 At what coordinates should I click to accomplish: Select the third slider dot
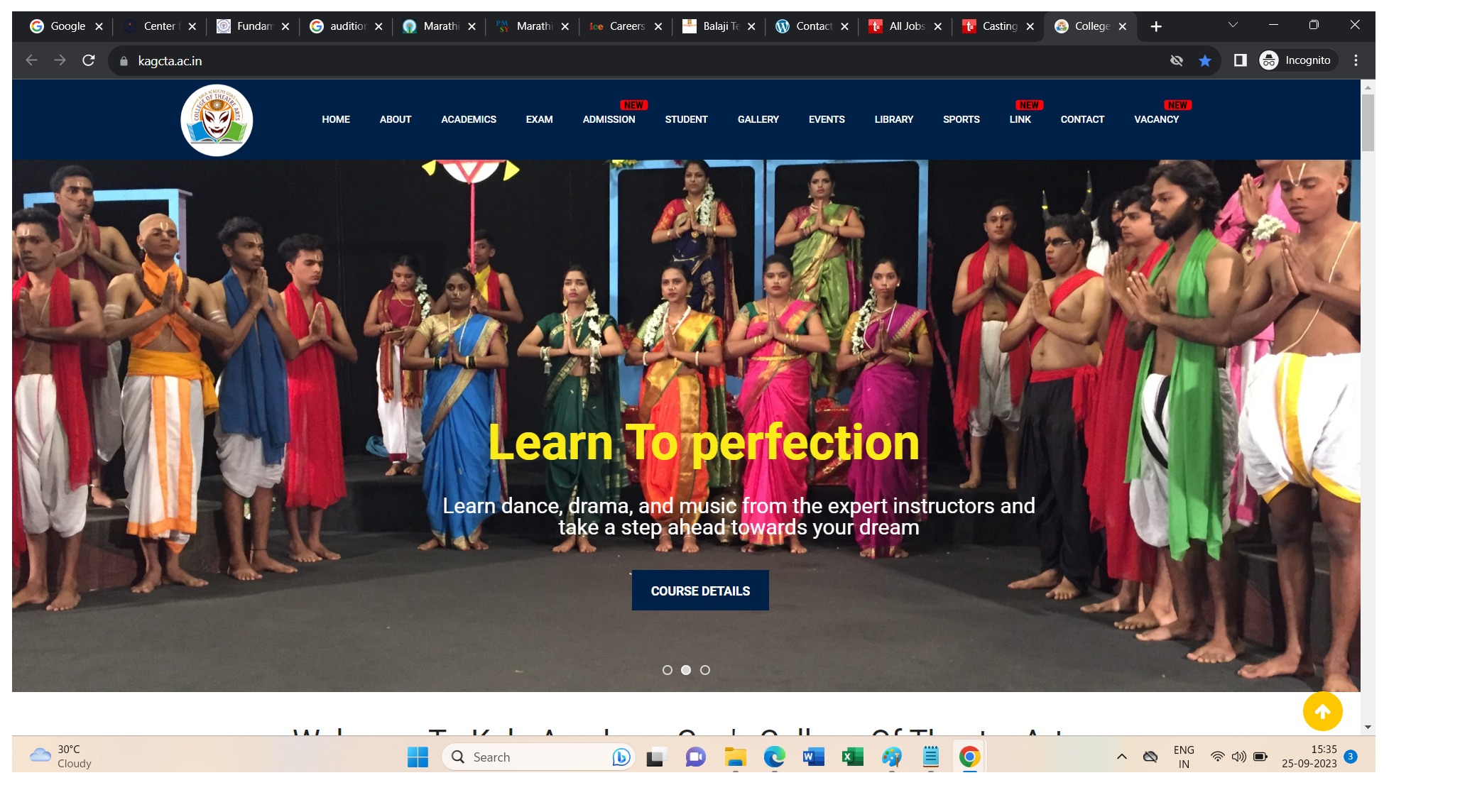[x=705, y=670]
